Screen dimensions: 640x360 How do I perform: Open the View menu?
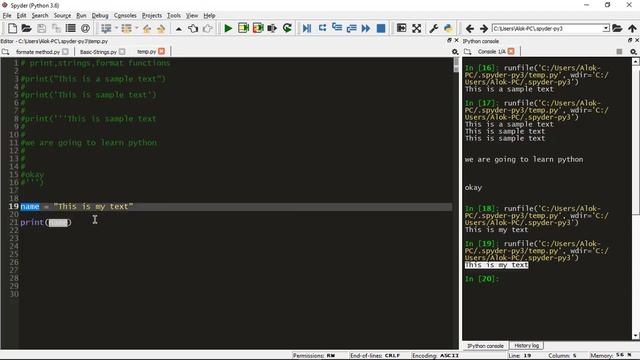(192, 16)
